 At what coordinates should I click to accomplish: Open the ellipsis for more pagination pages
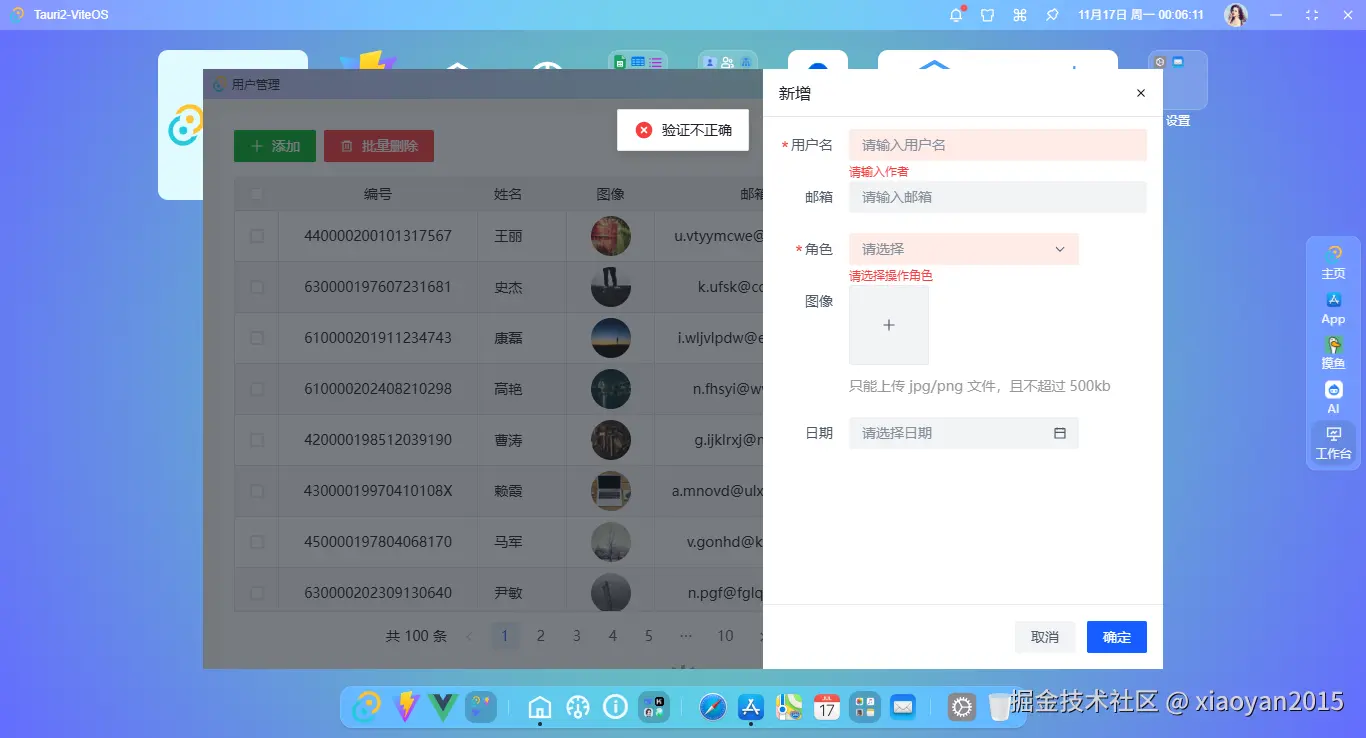[x=685, y=636]
